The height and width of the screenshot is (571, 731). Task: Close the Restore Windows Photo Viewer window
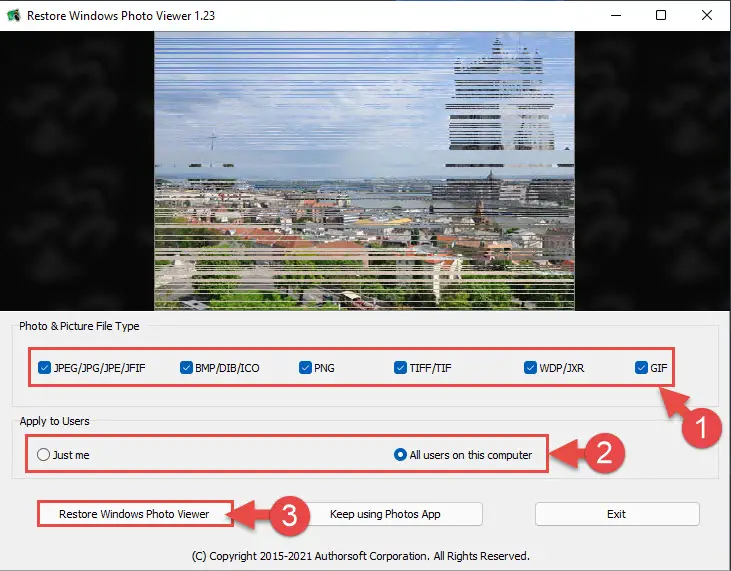pos(707,15)
